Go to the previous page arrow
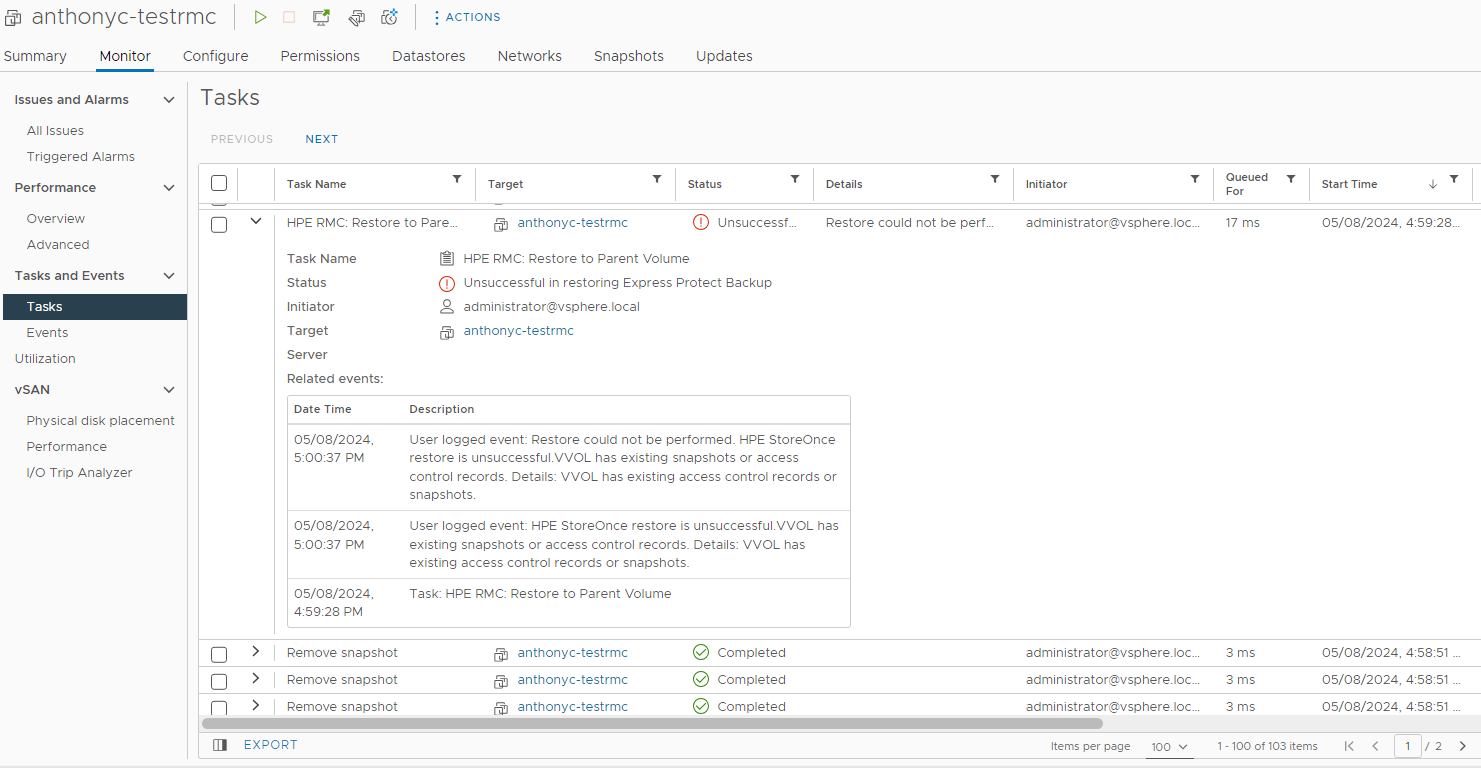This screenshot has height=768, width=1481. click(x=1376, y=746)
